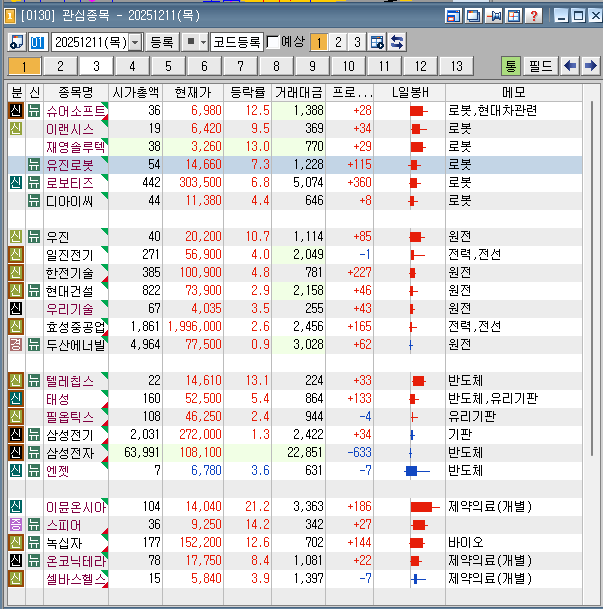Click 태성 memo 반도체,유리기판

[x=493, y=398]
